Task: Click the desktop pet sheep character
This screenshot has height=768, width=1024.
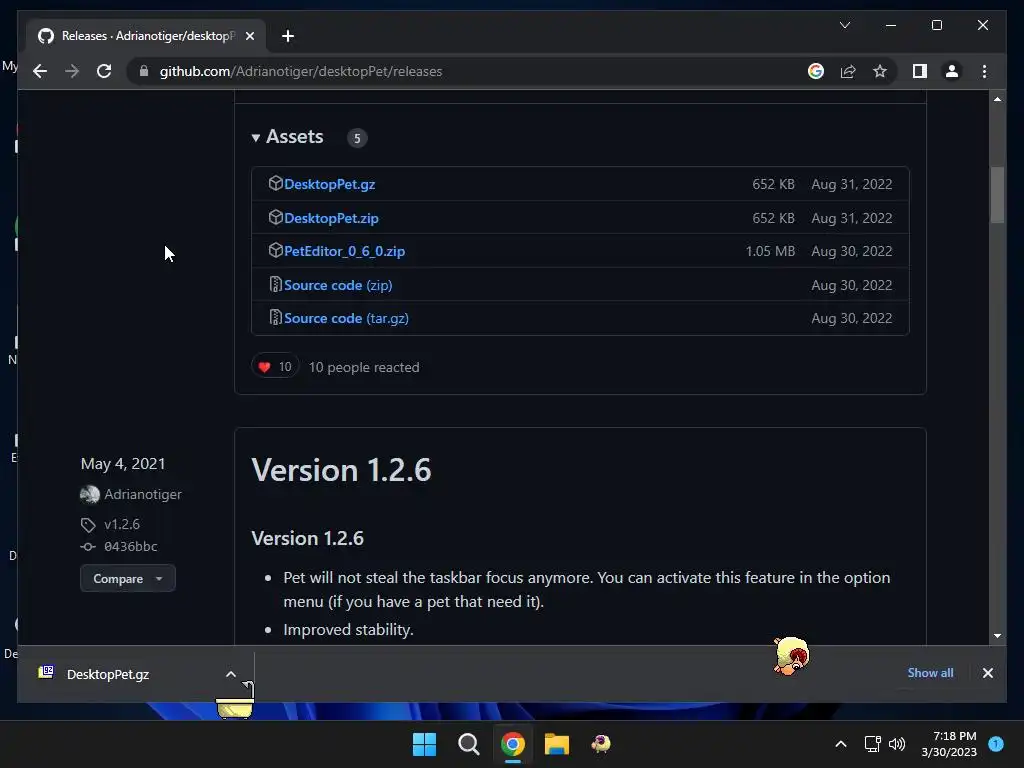Action: click(x=792, y=656)
